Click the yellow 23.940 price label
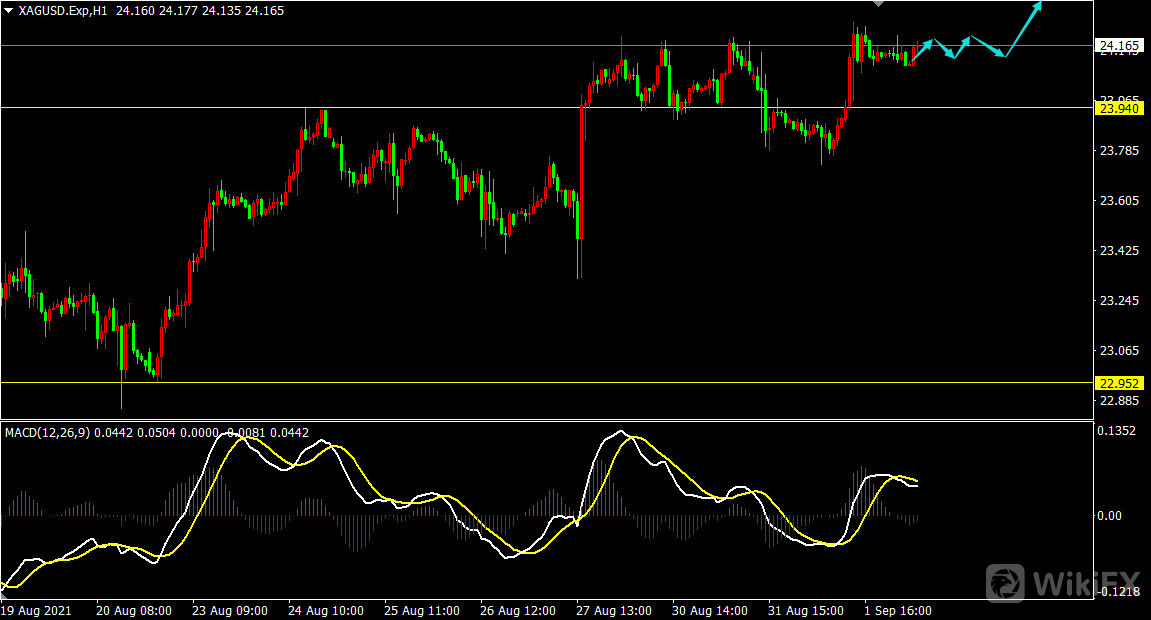The width and height of the screenshot is (1151, 620). [1120, 108]
